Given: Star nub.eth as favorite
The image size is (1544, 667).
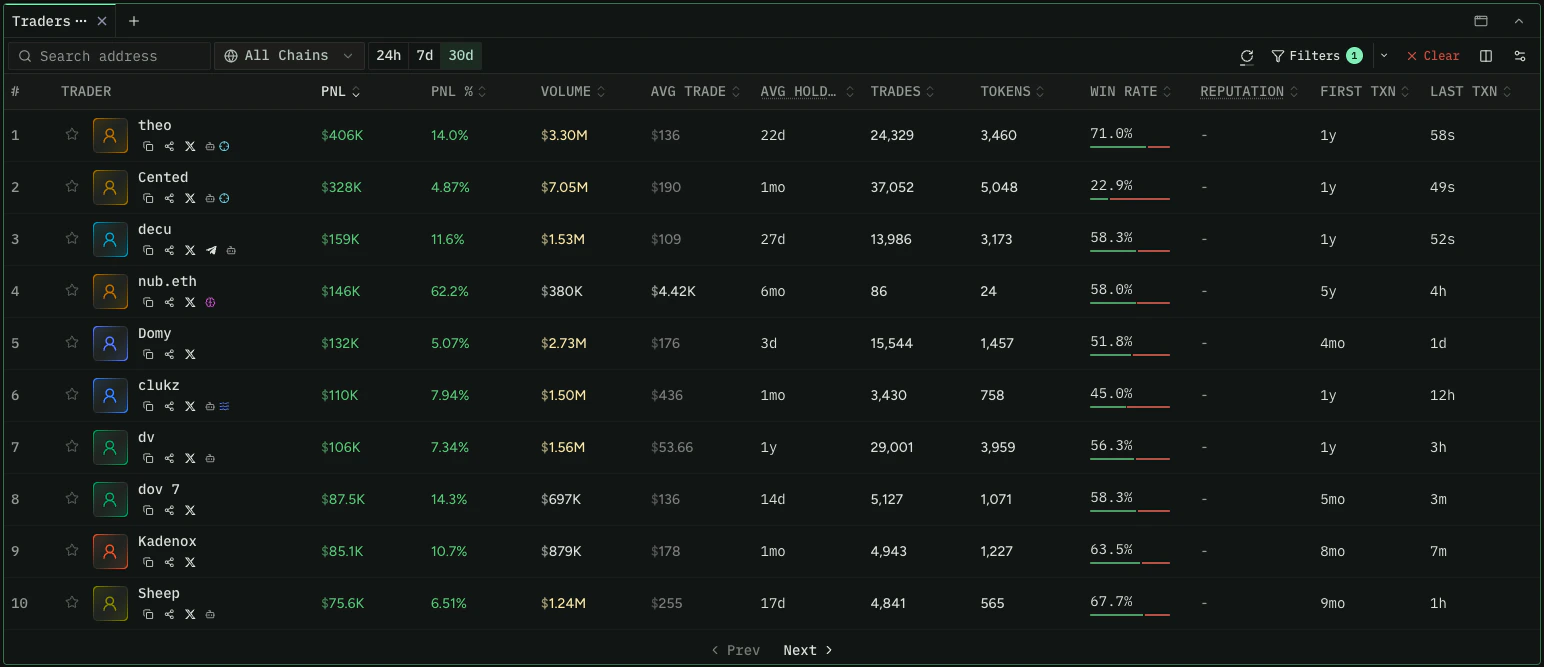Looking at the screenshot, I should [72, 290].
